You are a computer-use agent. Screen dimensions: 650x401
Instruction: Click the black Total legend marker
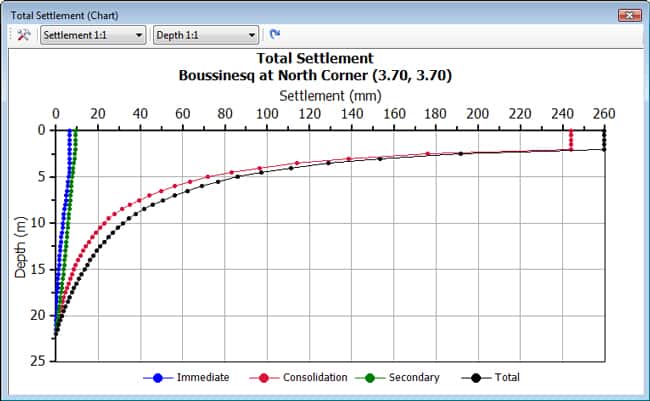476,378
